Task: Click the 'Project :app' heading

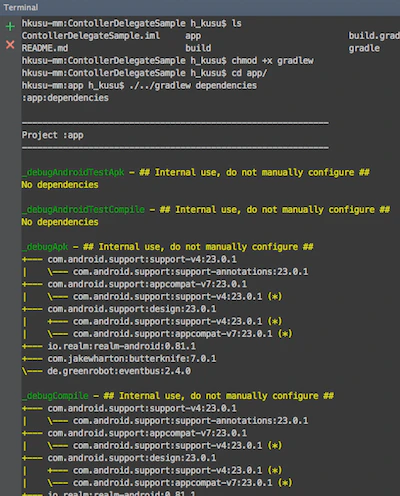Action: [x=53, y=135]
